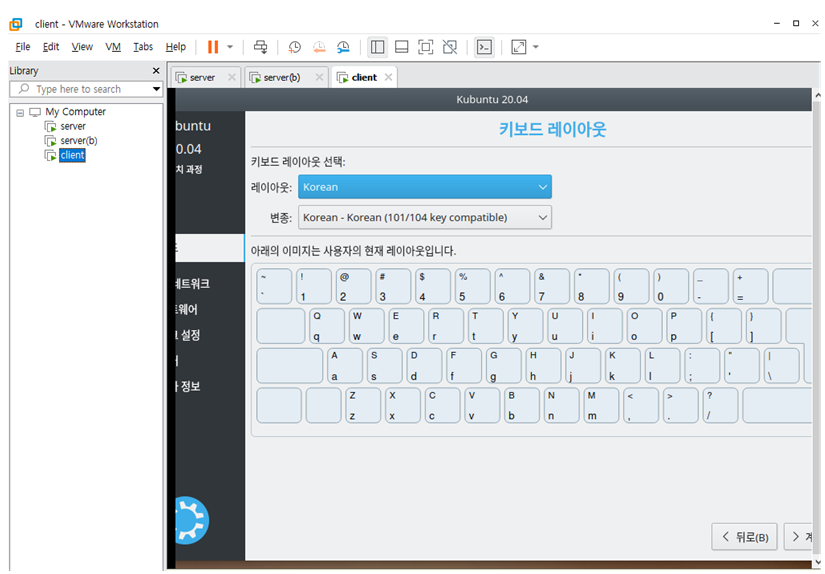The width and height of the screenshot is (825, 574).
Task: Open the File menu
Action: (23, 47)
